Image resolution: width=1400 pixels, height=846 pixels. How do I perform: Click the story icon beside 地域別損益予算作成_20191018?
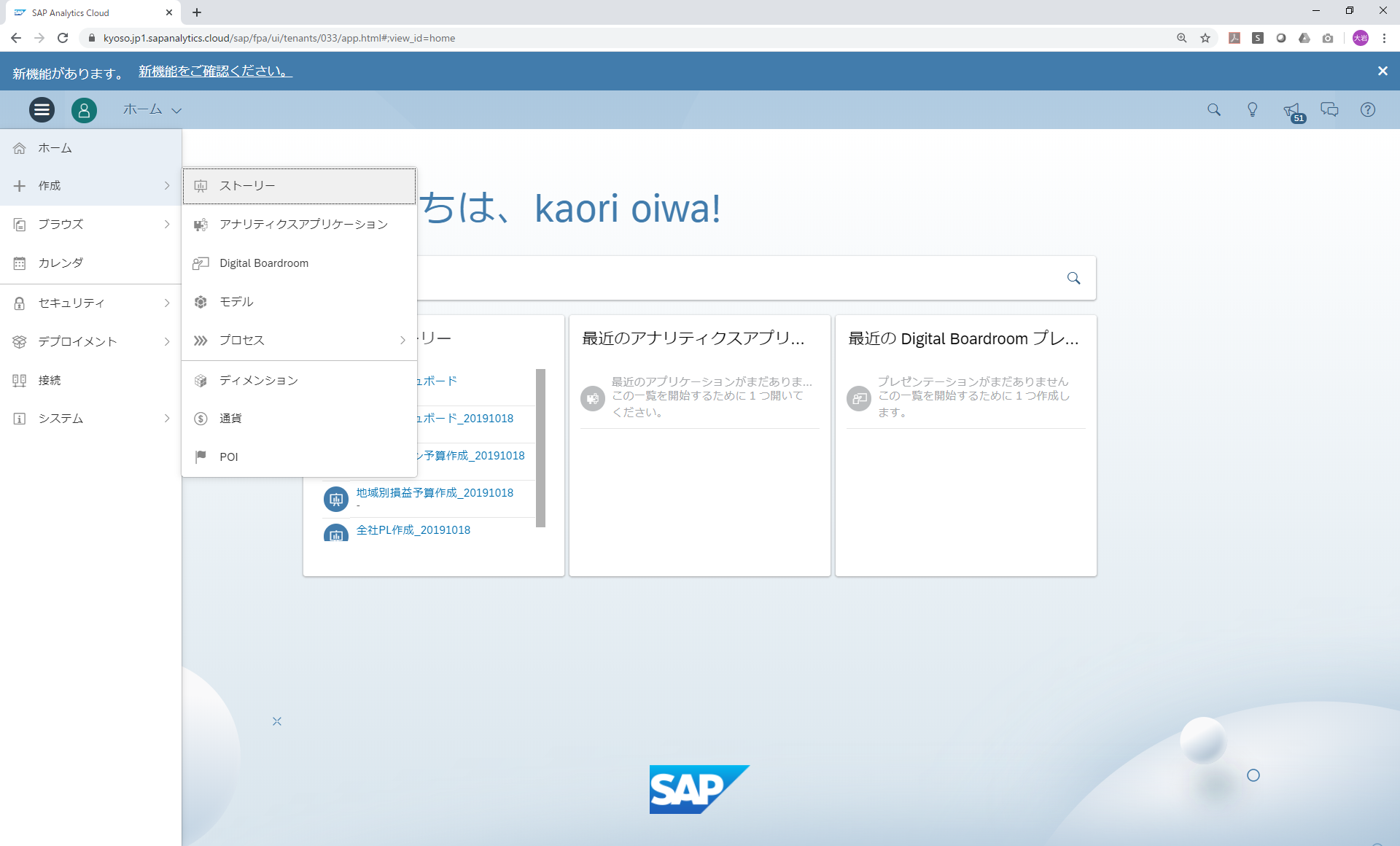[x=336, y=499]
